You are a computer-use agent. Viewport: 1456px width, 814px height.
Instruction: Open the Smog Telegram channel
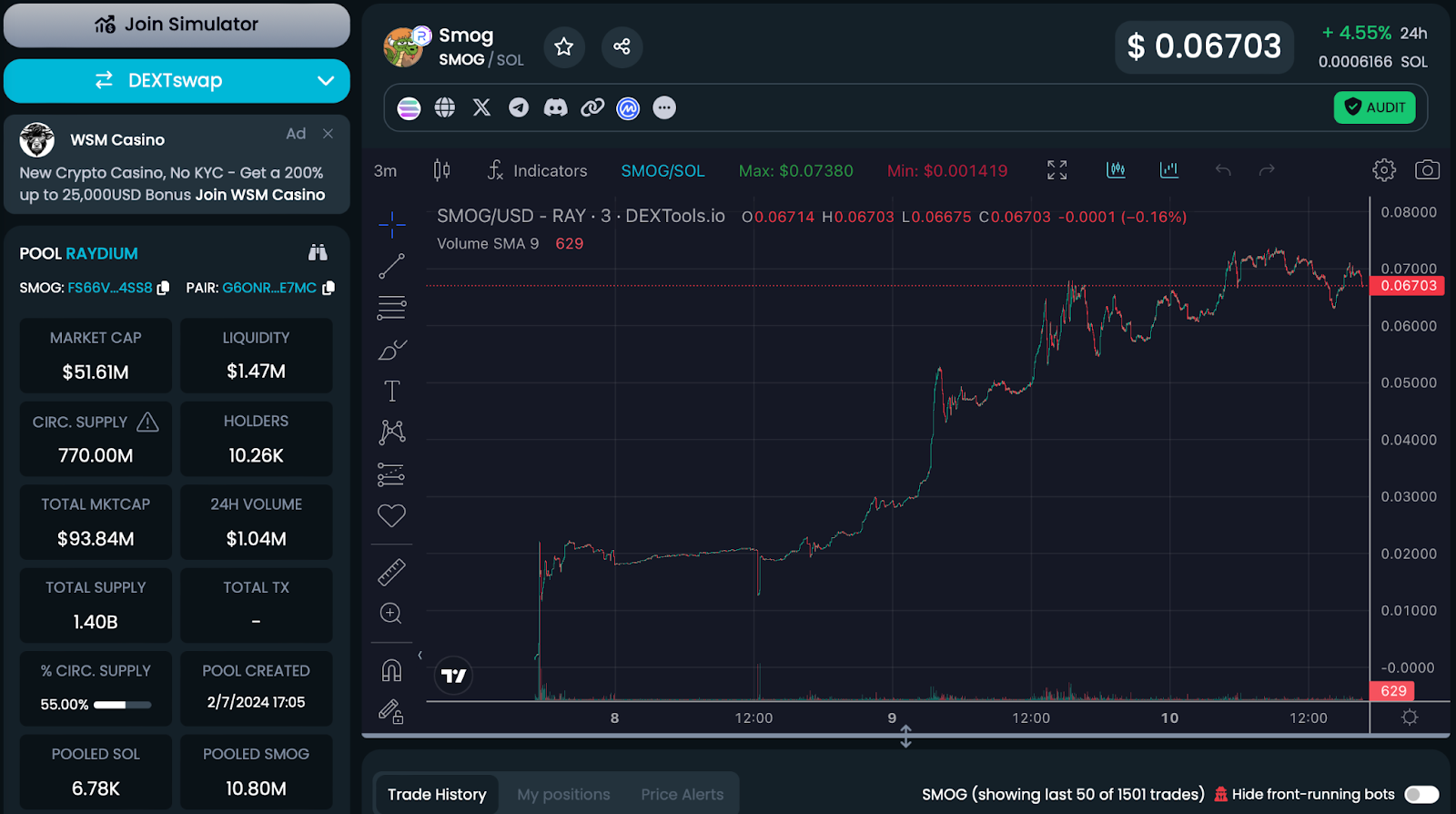pos(519,108)
